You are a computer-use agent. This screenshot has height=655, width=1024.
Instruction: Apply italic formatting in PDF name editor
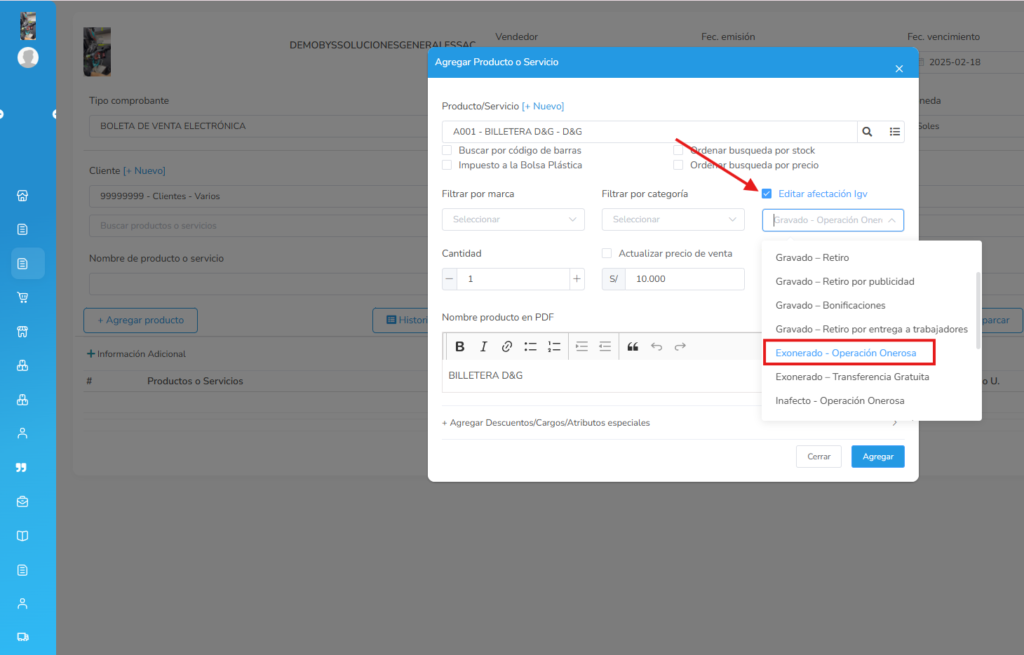coord(483,347)
